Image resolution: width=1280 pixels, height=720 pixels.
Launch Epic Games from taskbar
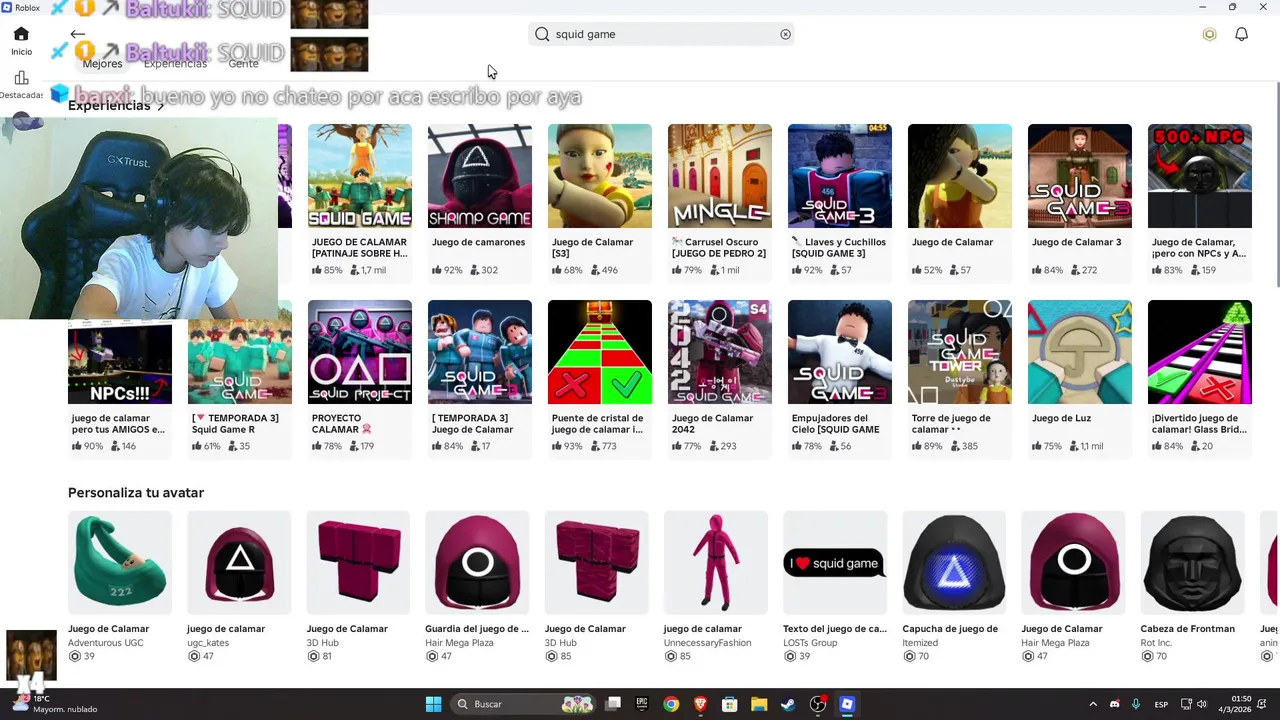(642, 704)
